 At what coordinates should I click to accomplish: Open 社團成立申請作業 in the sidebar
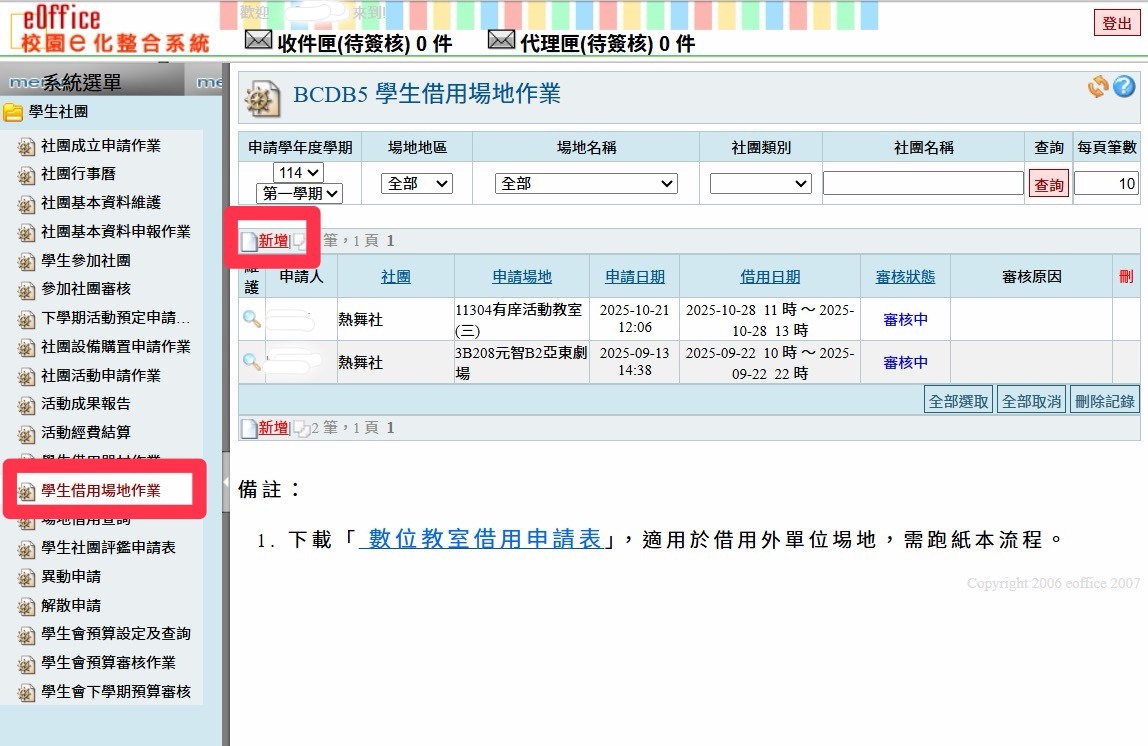click(101, 146)
